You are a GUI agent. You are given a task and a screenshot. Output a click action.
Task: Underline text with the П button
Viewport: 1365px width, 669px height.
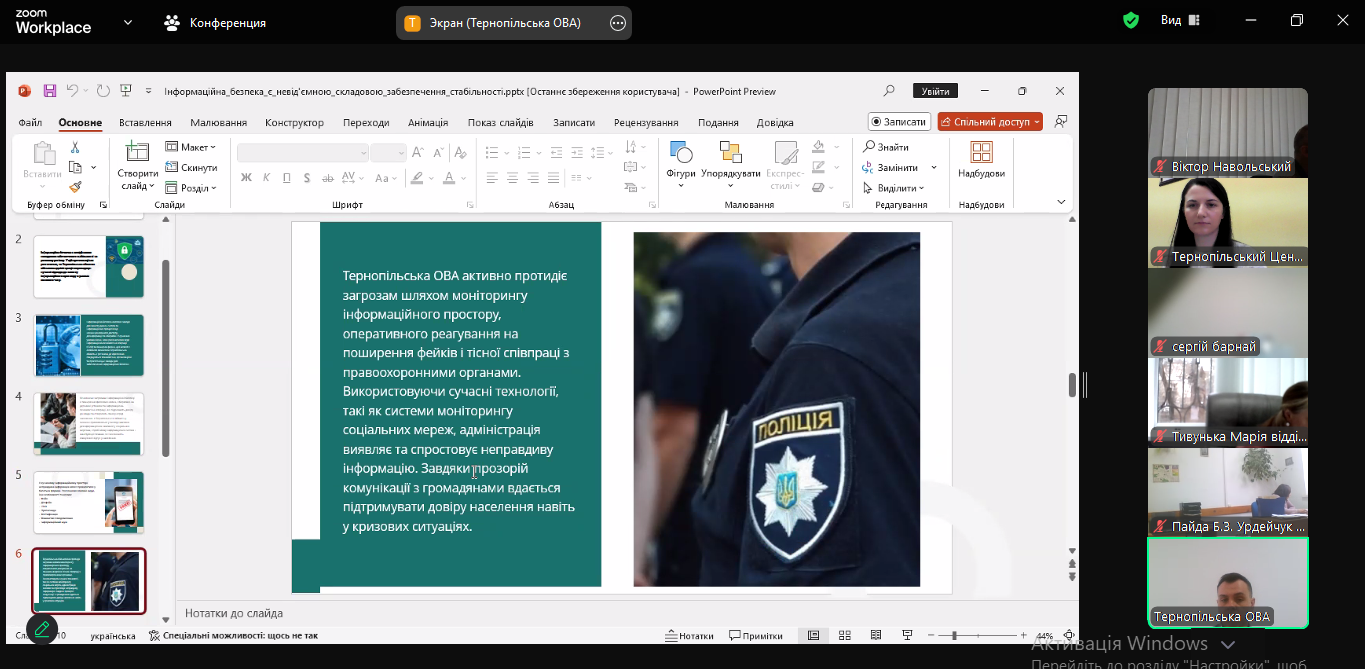[287, 178]
